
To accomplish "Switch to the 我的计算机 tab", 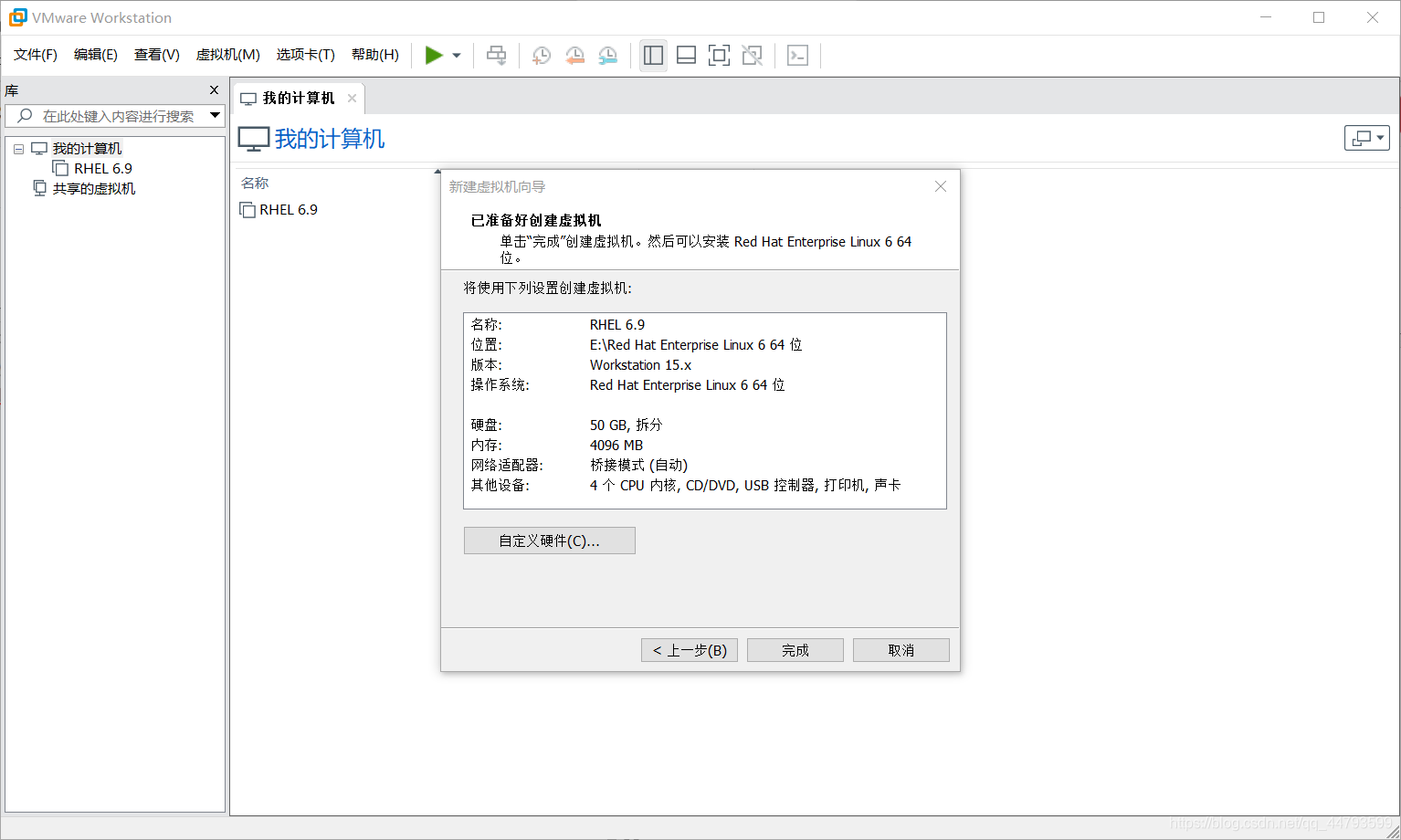I will [297, 98].
